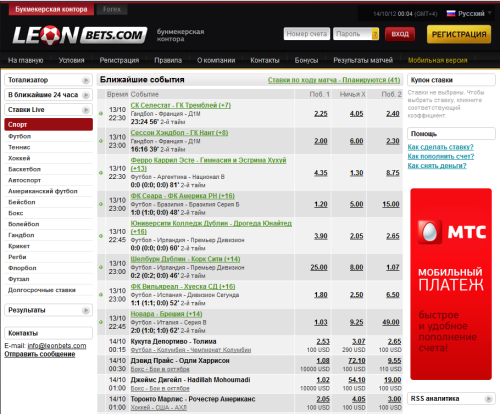500x414 pixels.
Task: Click the green live dot for Шелбурн Дублин match
Action: pyautogui.click(x=101, y=267)
